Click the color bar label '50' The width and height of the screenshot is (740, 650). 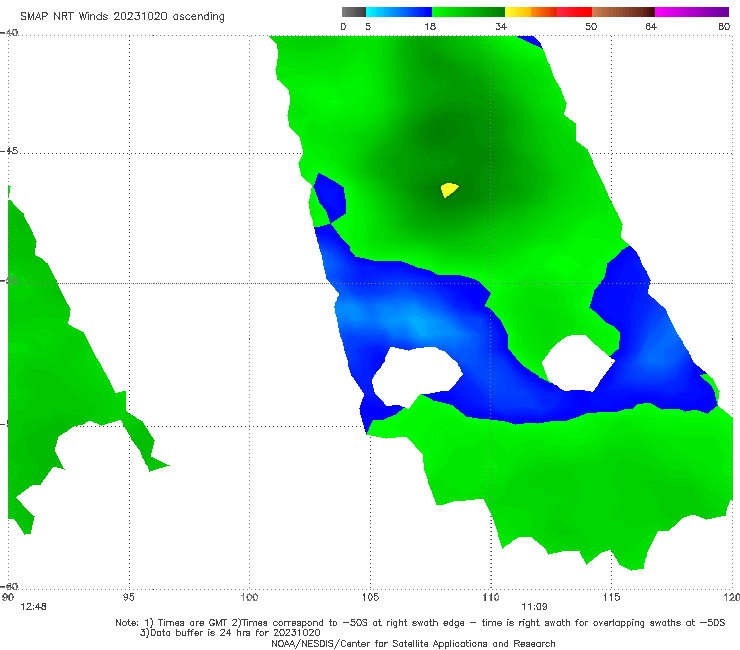(x=591, y=26)
